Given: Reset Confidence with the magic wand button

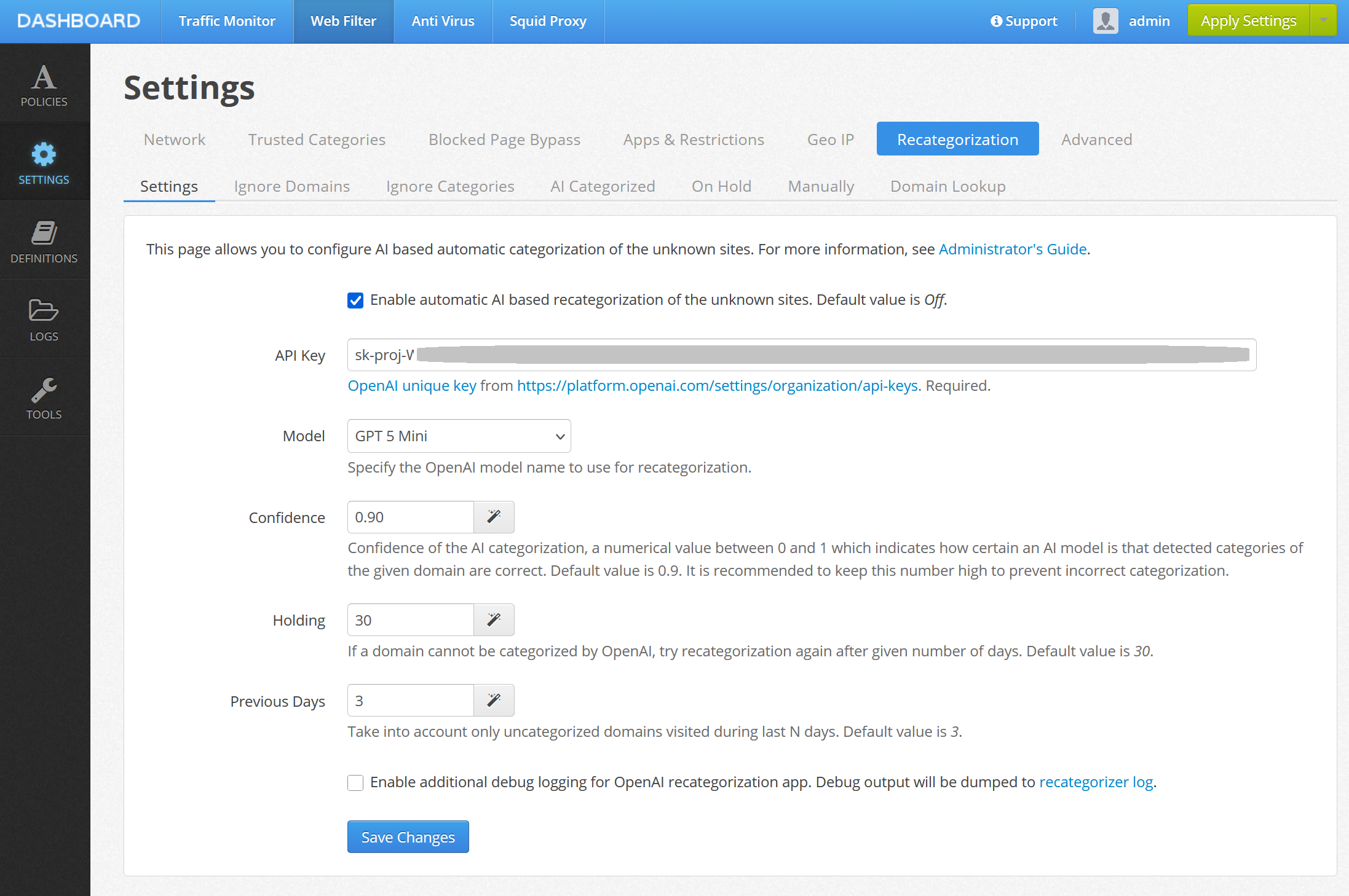Looking at the screenshot, I should pos(494,517).
